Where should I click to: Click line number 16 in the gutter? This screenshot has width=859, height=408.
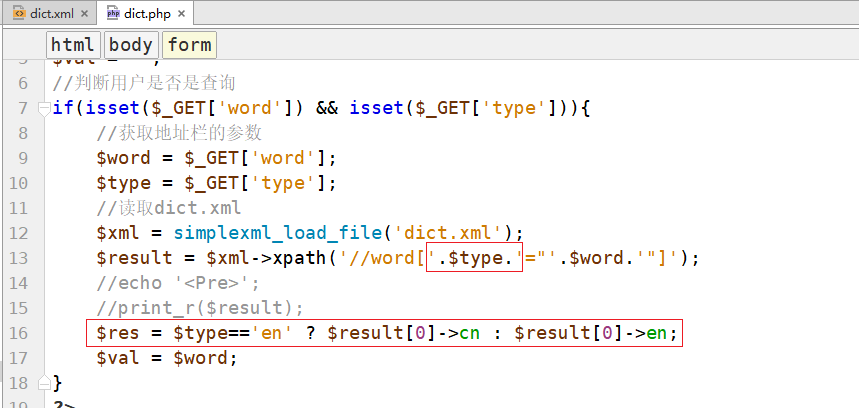pyautogui.click(x=18, y=333)
